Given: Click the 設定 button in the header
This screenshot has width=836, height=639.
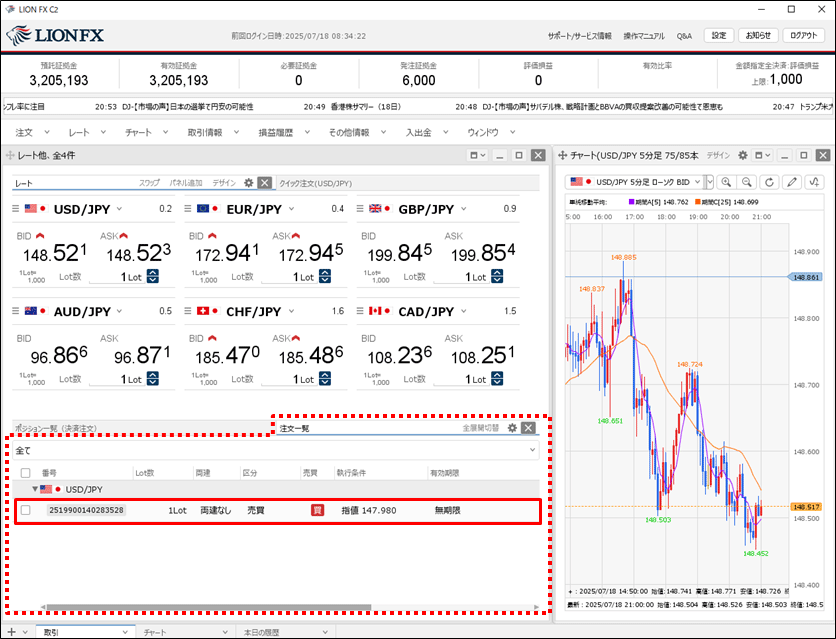Looking at the screenshot, I should [x=718, y=35].
